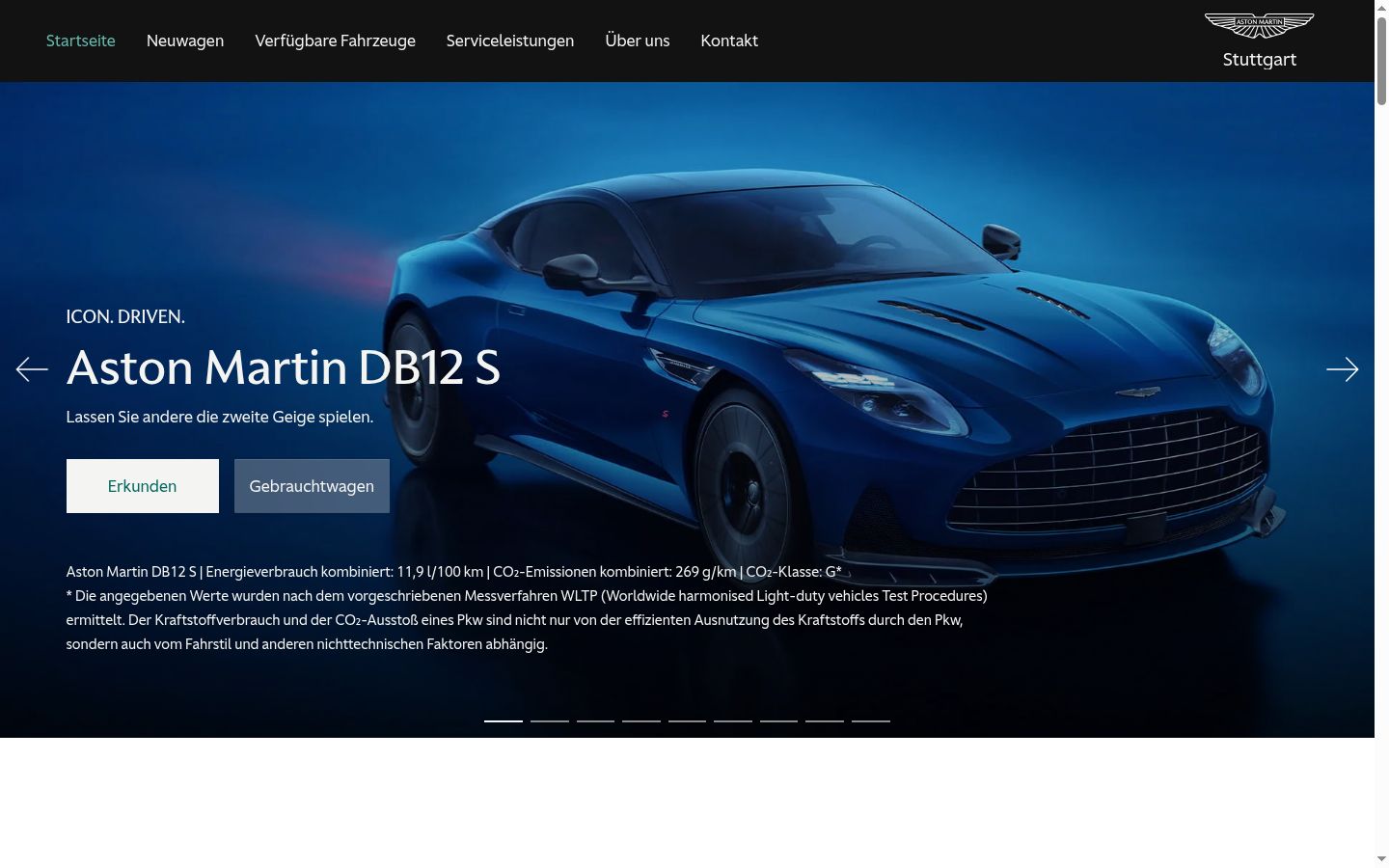Click the Stuttgart dealer name link
The image size is (1389, 868).
1260,60
